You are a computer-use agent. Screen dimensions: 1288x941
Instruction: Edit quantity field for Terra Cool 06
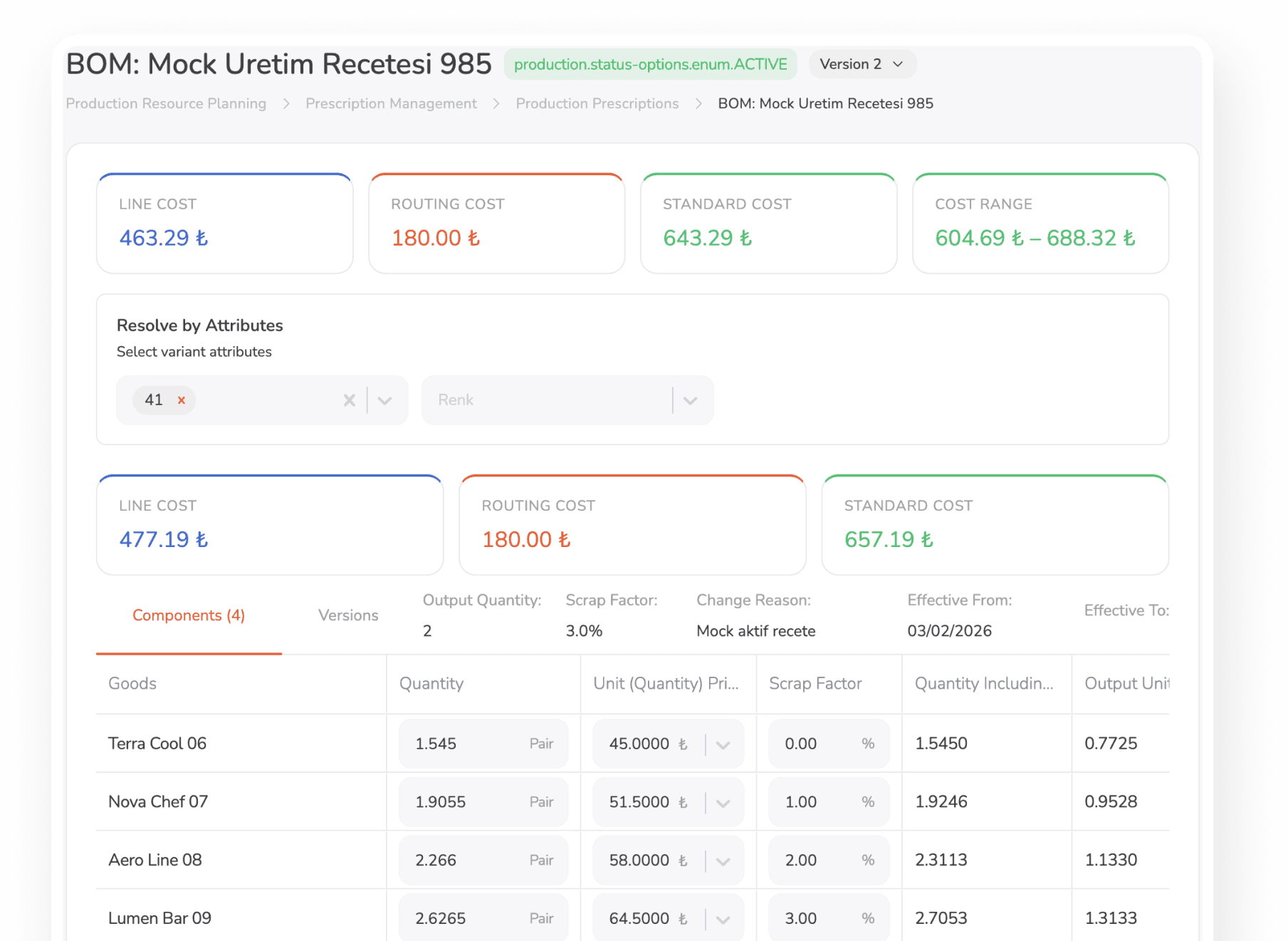pyautogui.click(x=483, y=744)
